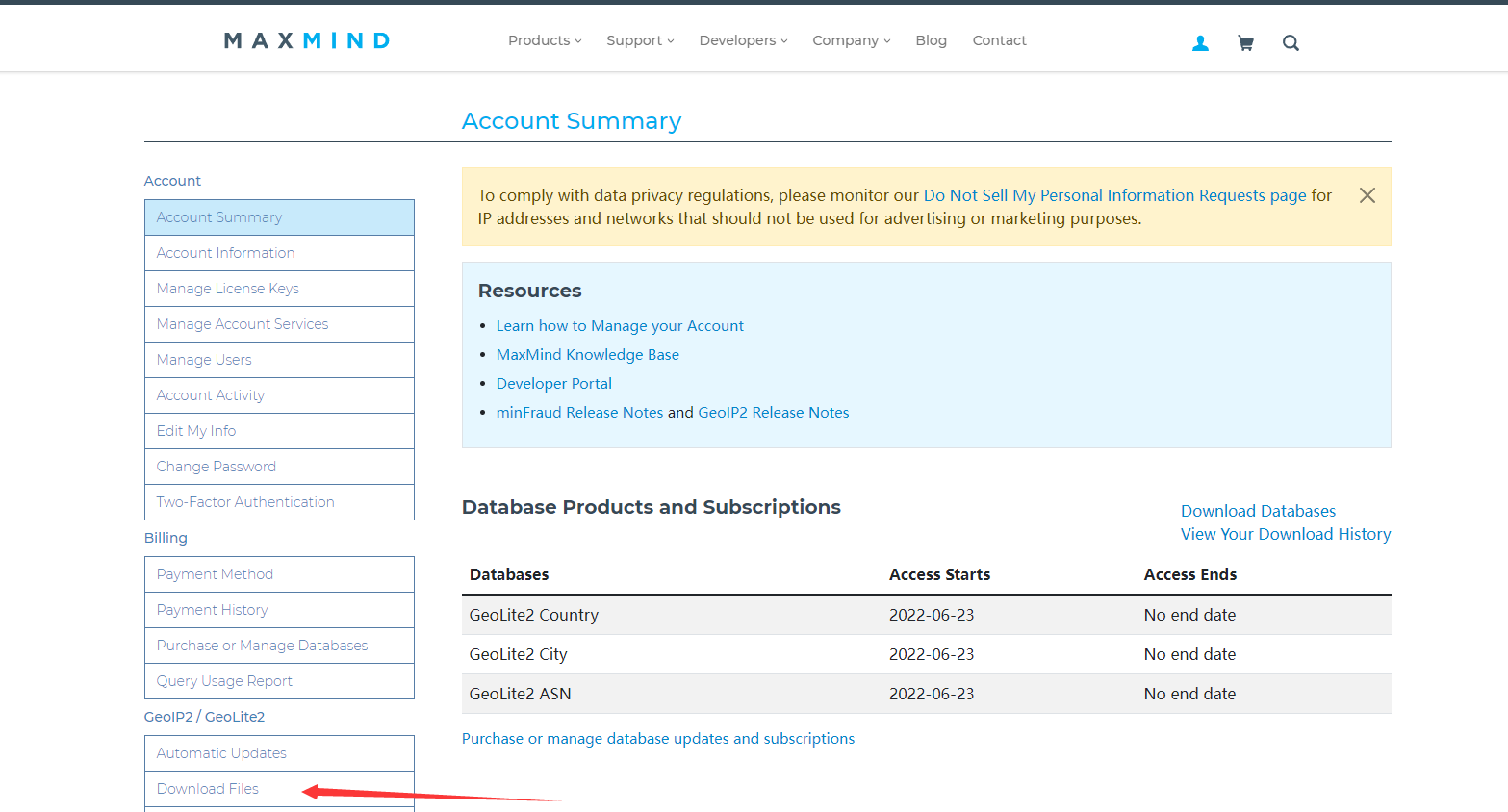Click the Resources heading
Viewport: 1508px width, 812px height.
[x=530, y=291]
